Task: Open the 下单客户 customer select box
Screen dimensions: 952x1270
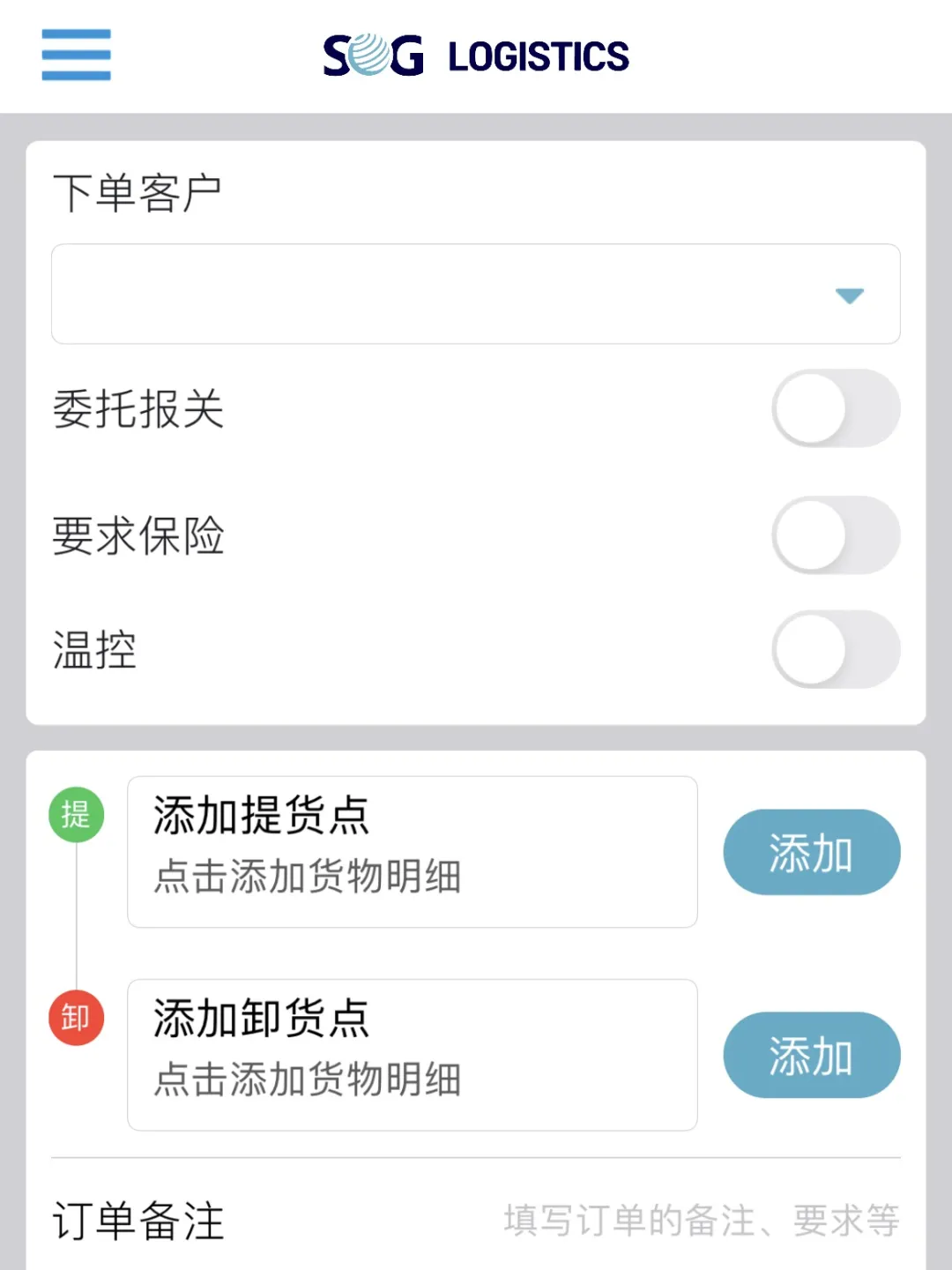Action: click(x=441, y=294)
